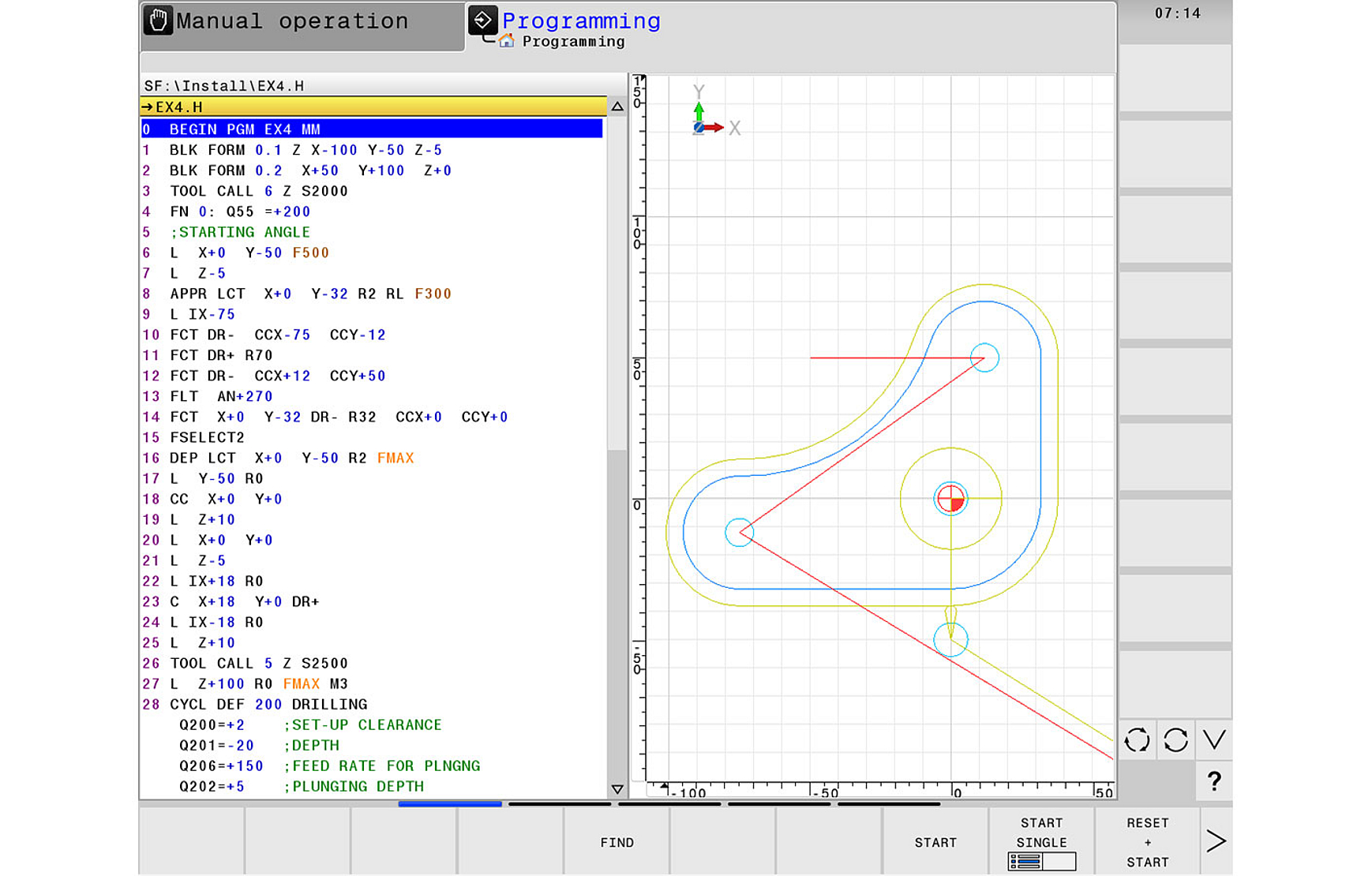
Task: Click the V checkmark softkey
Action: (x=1213, y=740)
